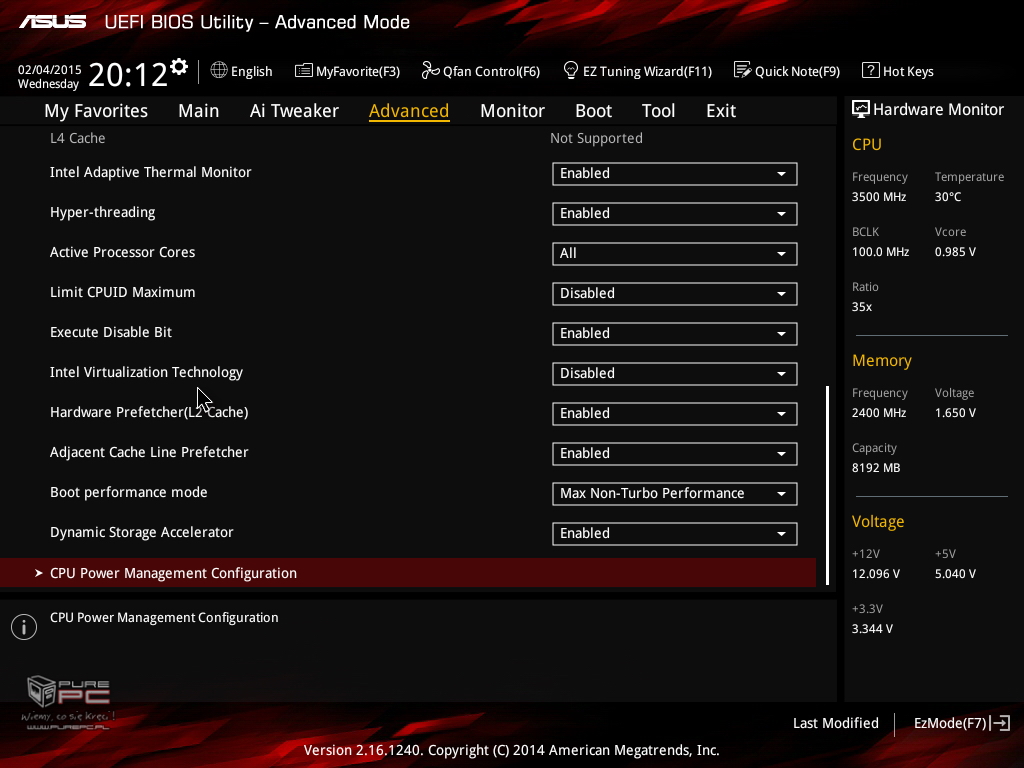The height and width of the screenshot is (768, 1024).
Task: Click the 30°C temperature value
Action: tap(948, 197)
